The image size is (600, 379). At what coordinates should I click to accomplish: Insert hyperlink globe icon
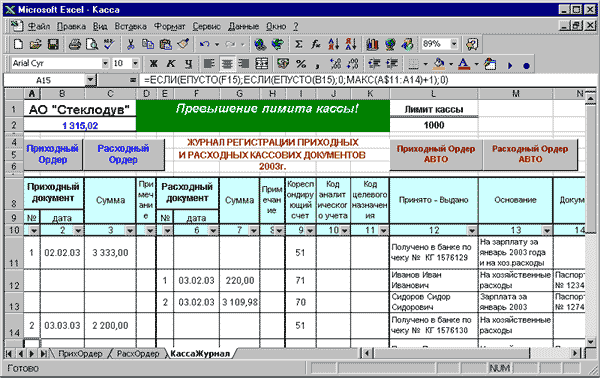[x=260, y=44]
